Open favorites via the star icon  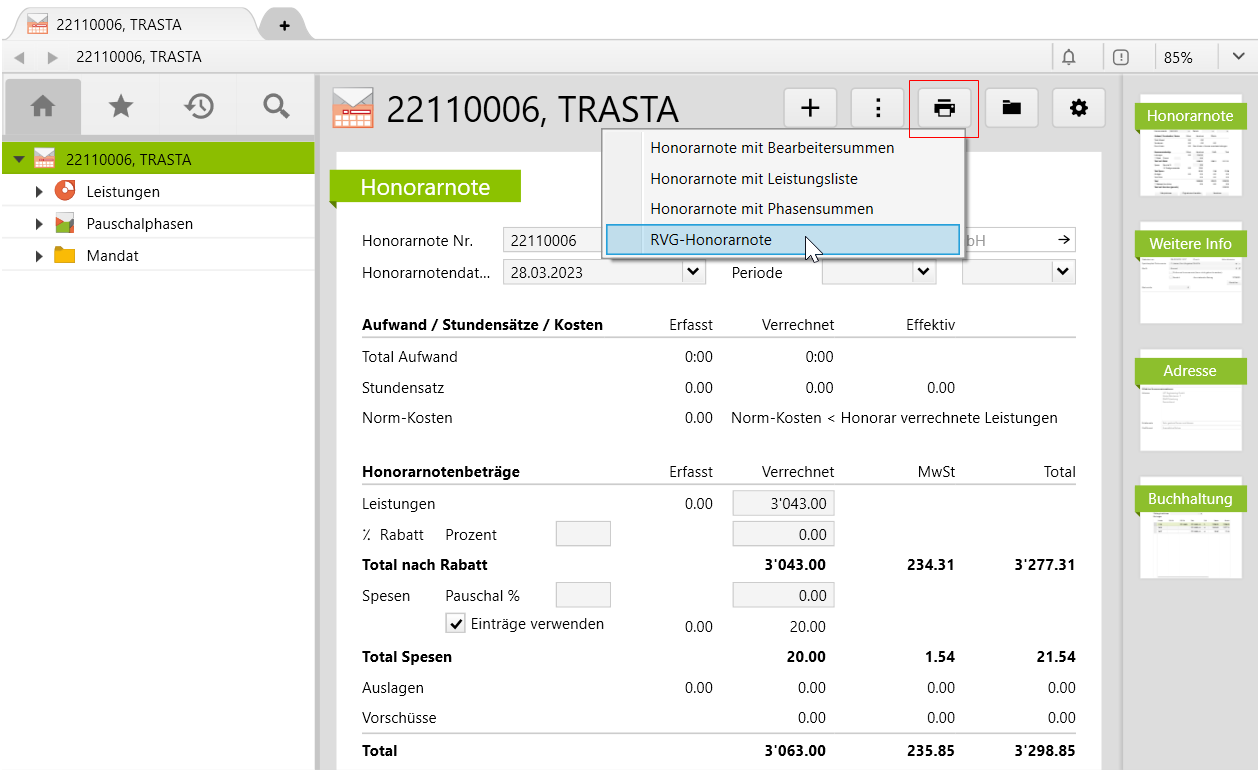point(121,106)
